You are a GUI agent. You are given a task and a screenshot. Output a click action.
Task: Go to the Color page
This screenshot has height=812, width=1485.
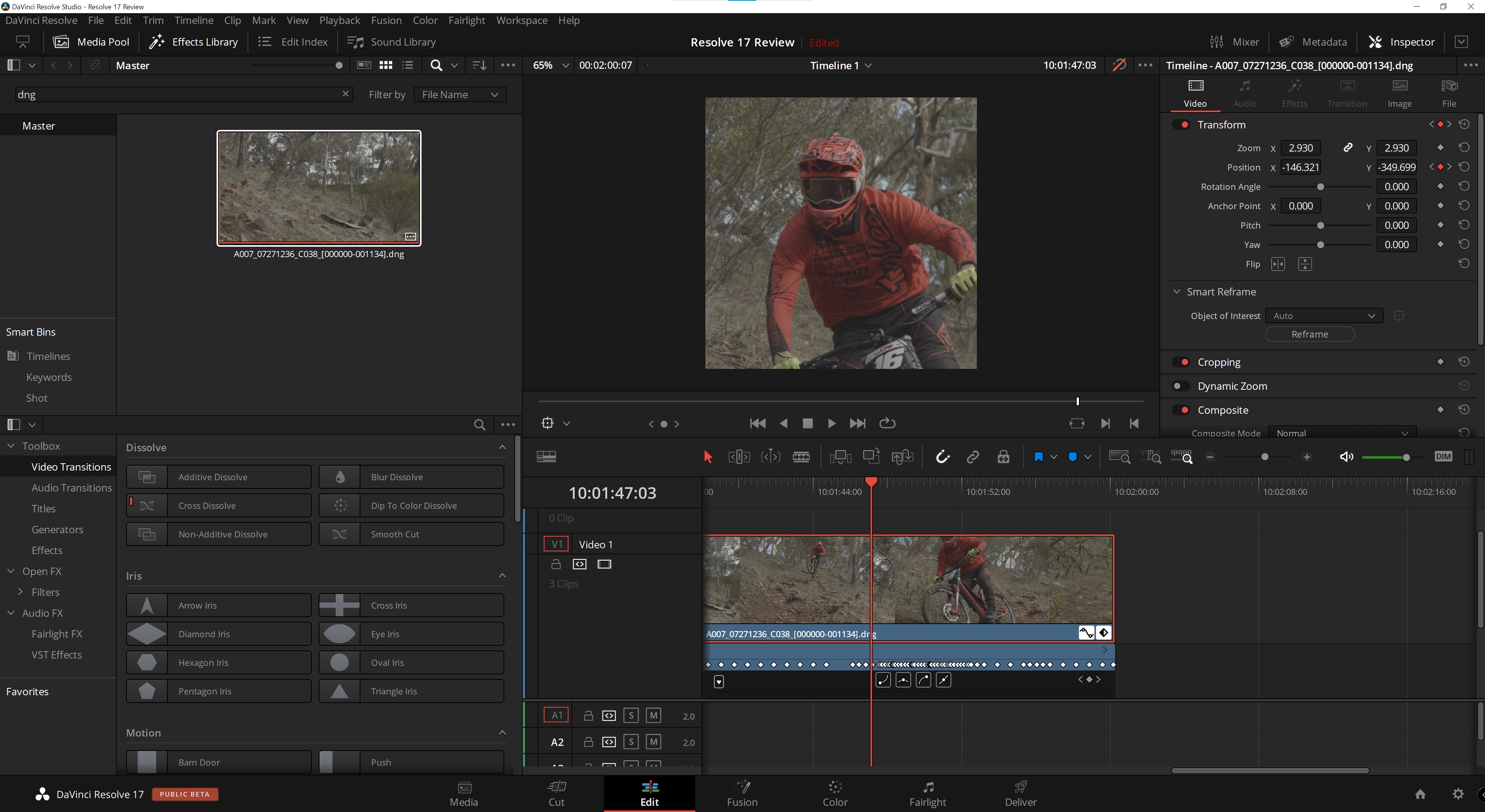click(835, 793)
